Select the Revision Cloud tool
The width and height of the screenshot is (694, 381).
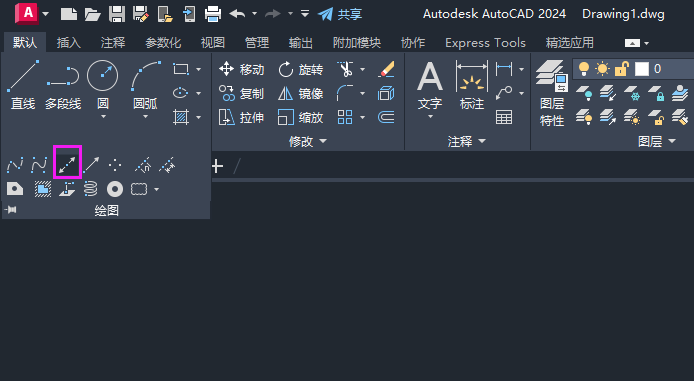point(139,189)
